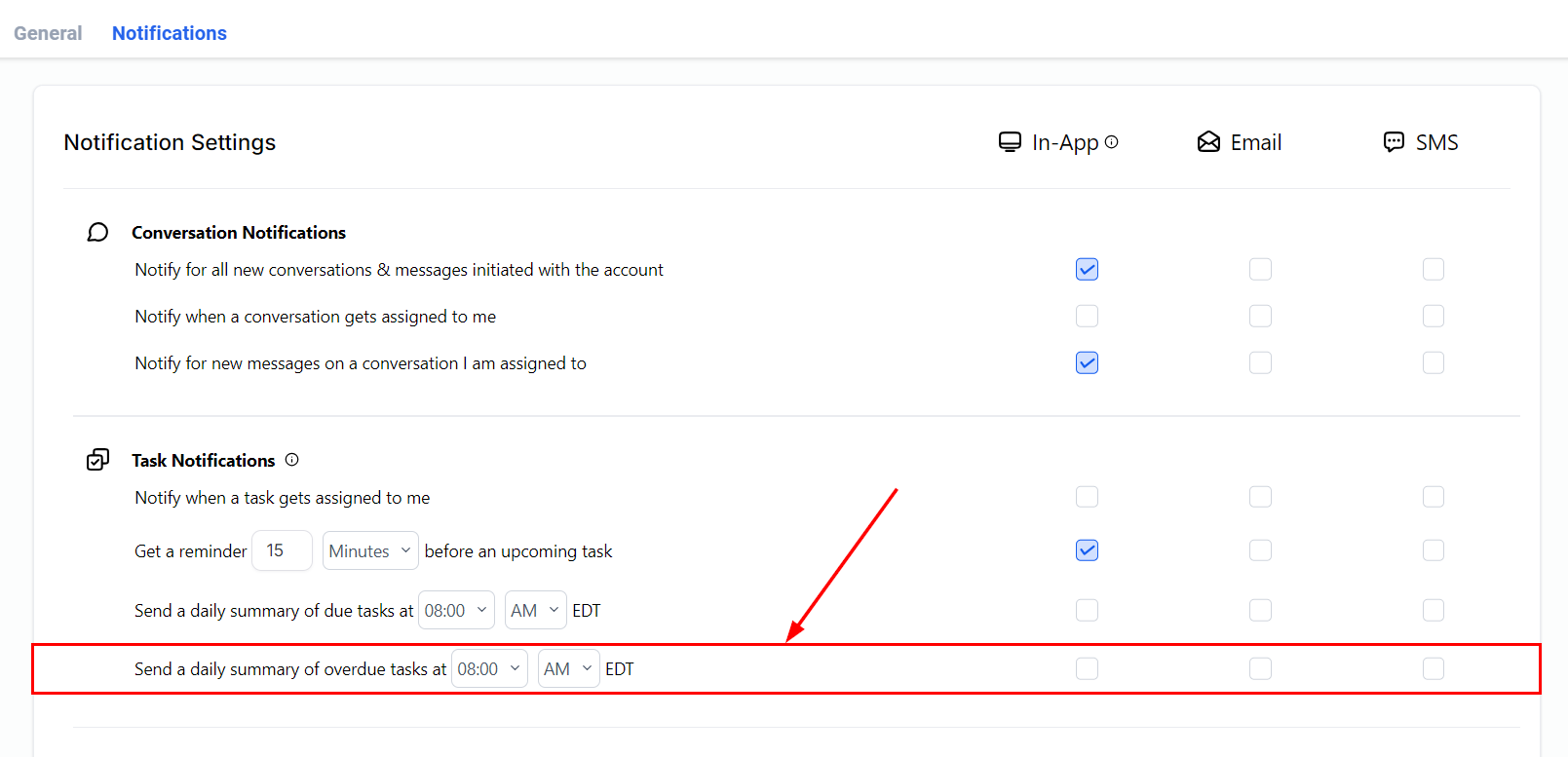Enable Email for due tasks daily summary

click(1260, 610)
